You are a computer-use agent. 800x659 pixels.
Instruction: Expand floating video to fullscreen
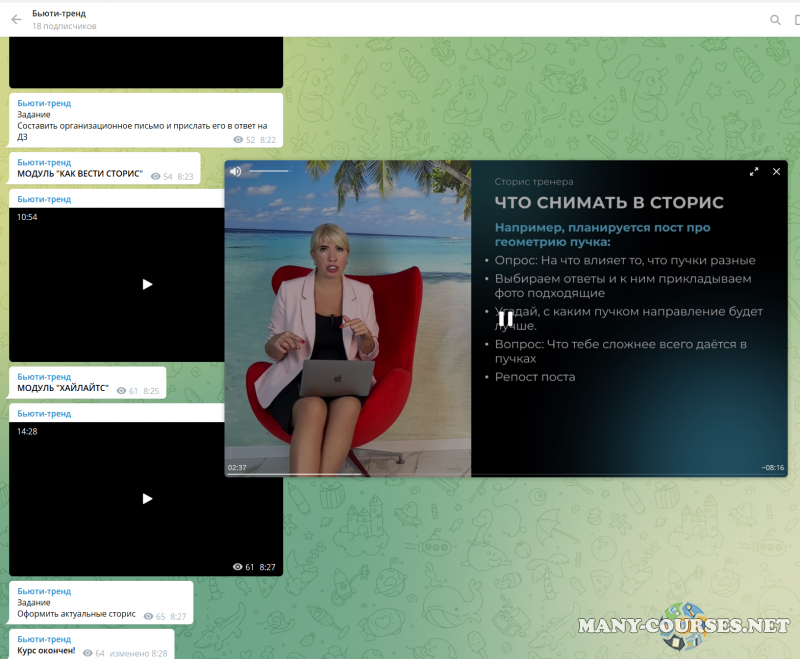pyautogui.click(x=754, y=172)
